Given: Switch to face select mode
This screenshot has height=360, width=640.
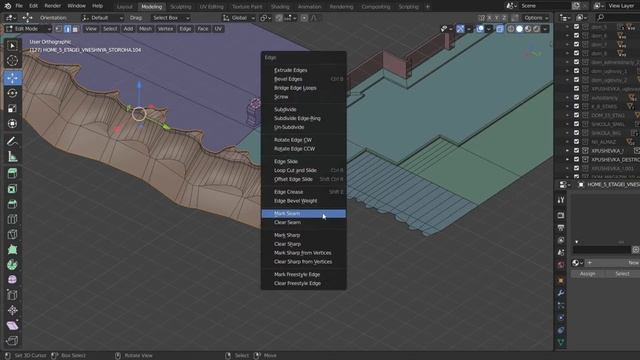Looking at the screenshot, I should (x=76, y=29).
